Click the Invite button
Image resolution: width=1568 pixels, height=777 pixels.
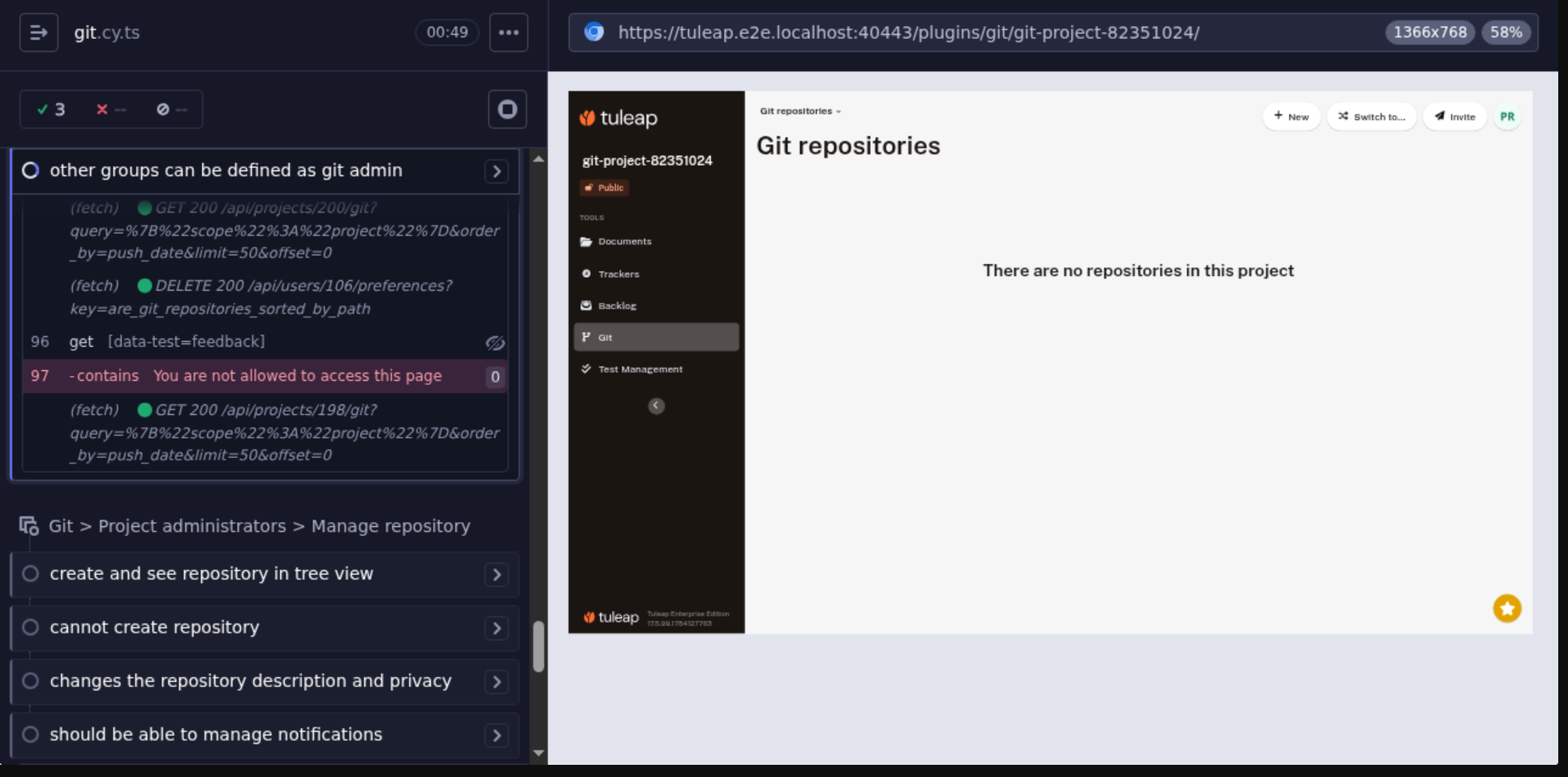[1454, 117]
